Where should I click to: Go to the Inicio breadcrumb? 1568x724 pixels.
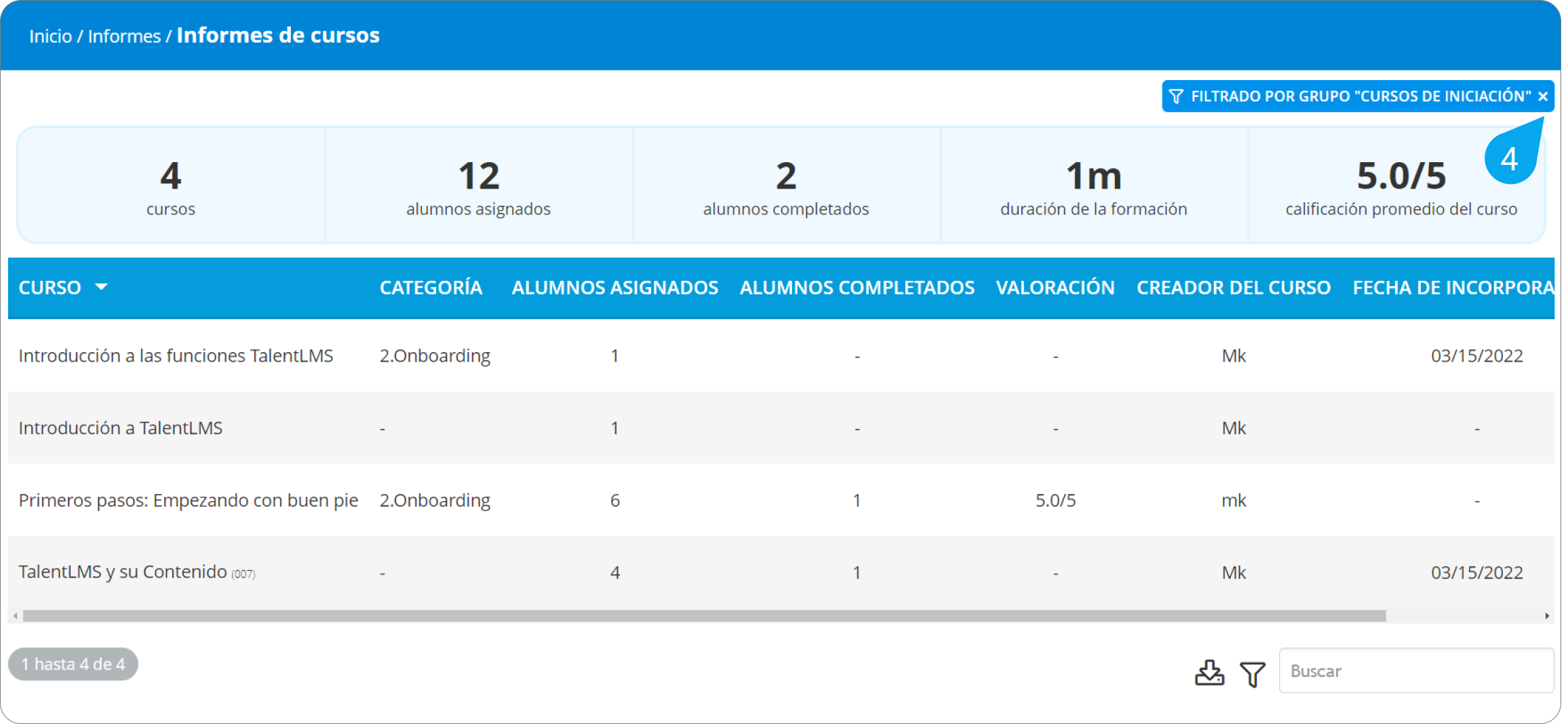pos(50,36)
